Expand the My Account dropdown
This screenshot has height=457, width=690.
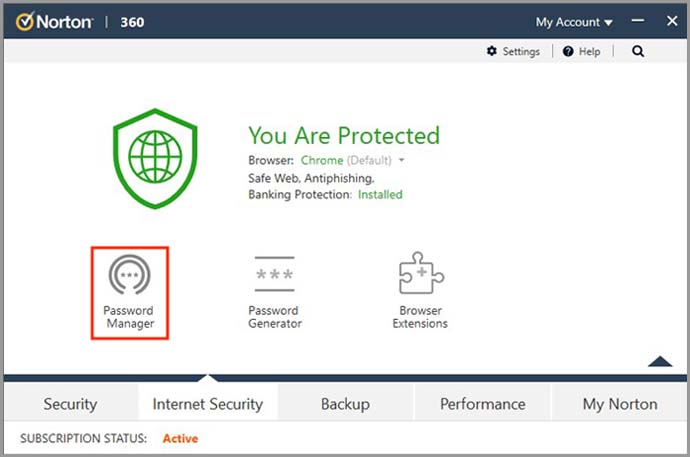click(x=574, y=22)
